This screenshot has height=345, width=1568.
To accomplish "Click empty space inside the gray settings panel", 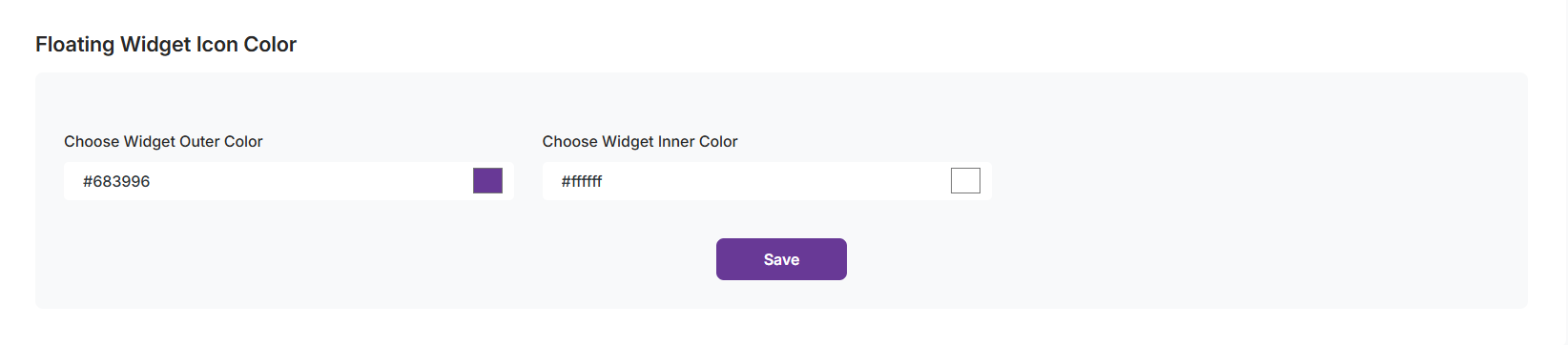I will [1240, 257].
